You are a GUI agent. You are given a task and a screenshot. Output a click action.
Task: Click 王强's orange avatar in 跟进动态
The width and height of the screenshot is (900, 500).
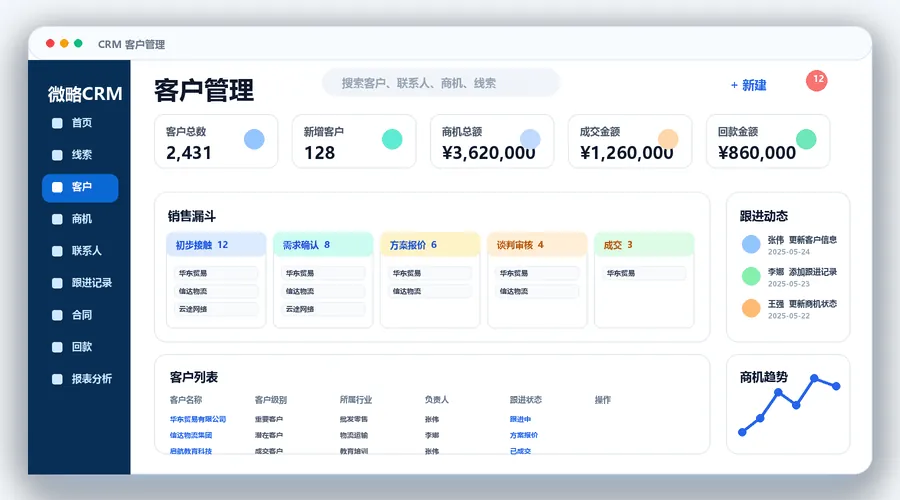[x=751, y=308]
